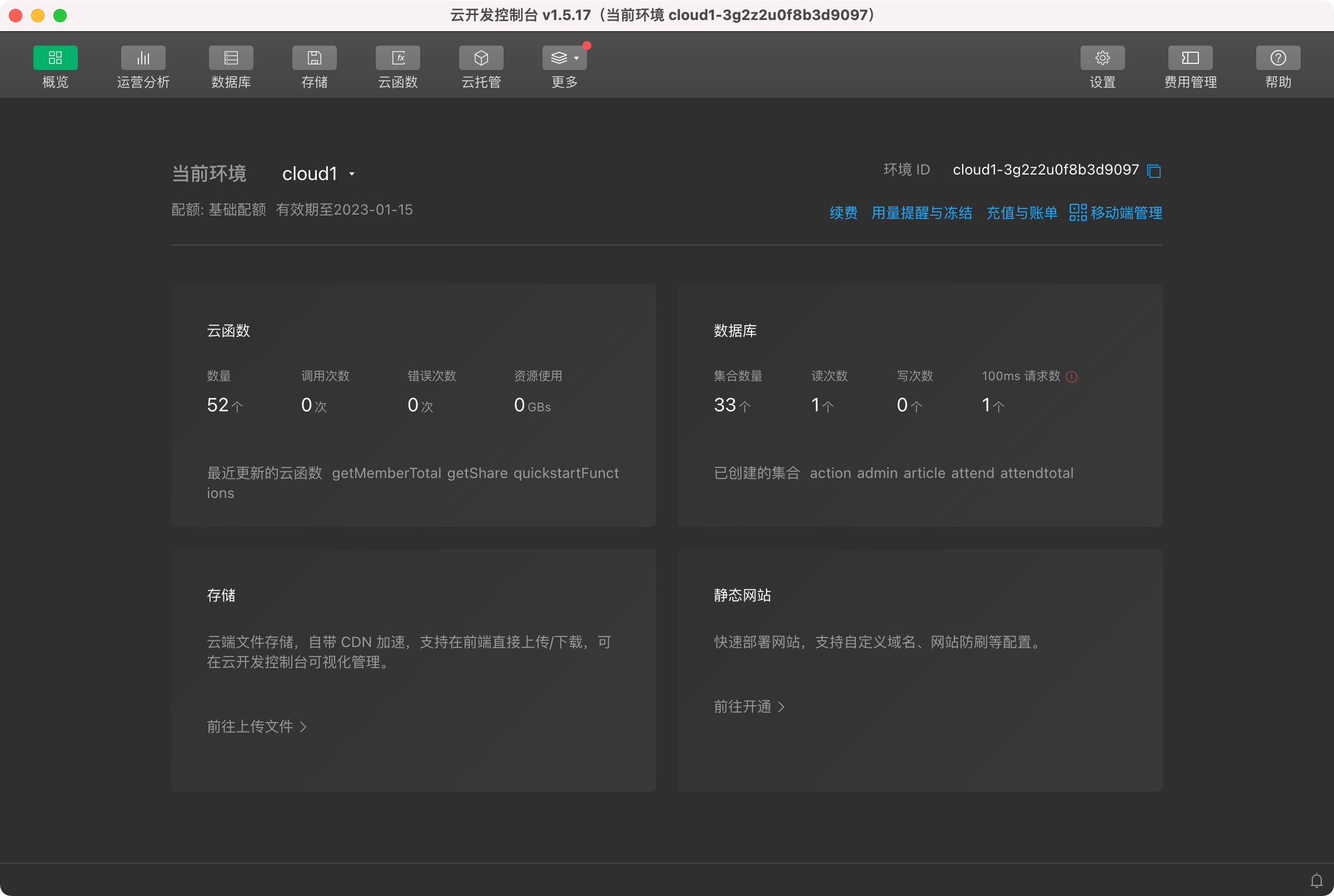Image resolution: width=1334 pixels, height=896 pixels.
Task: Open the 云托管 cube icon
Action: pos(481,58)
